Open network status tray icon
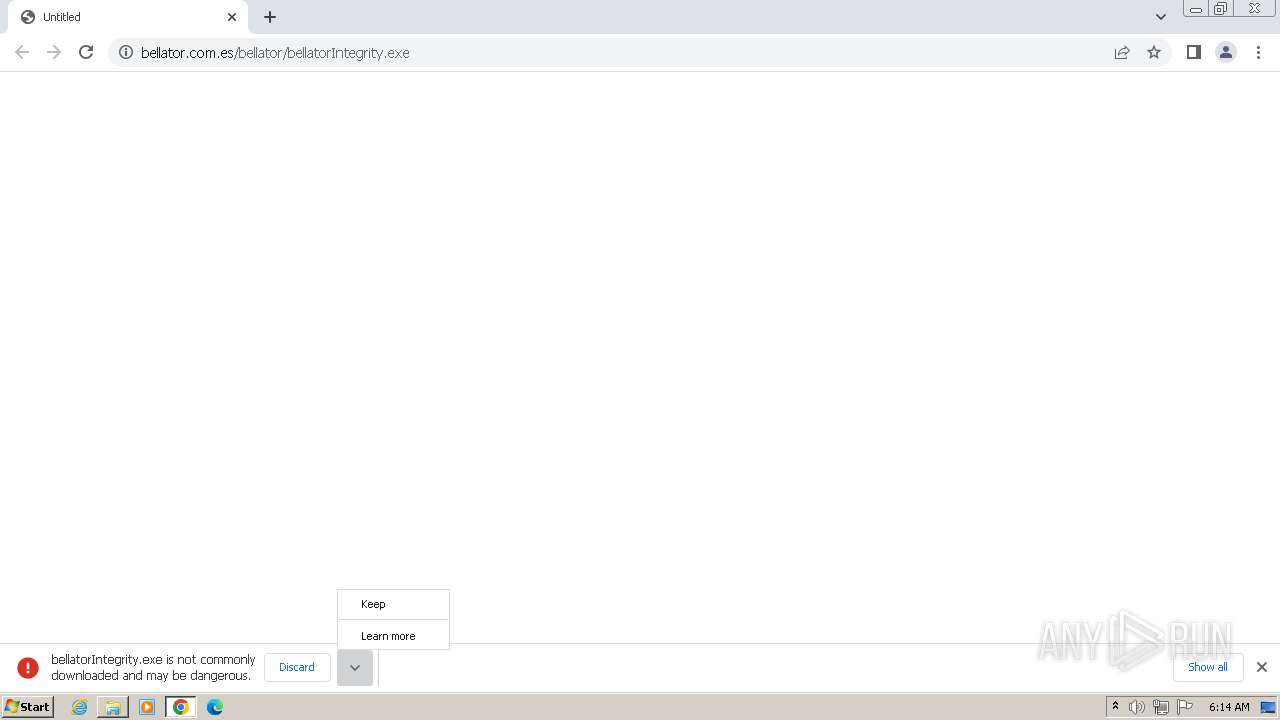 point(1161,707)
